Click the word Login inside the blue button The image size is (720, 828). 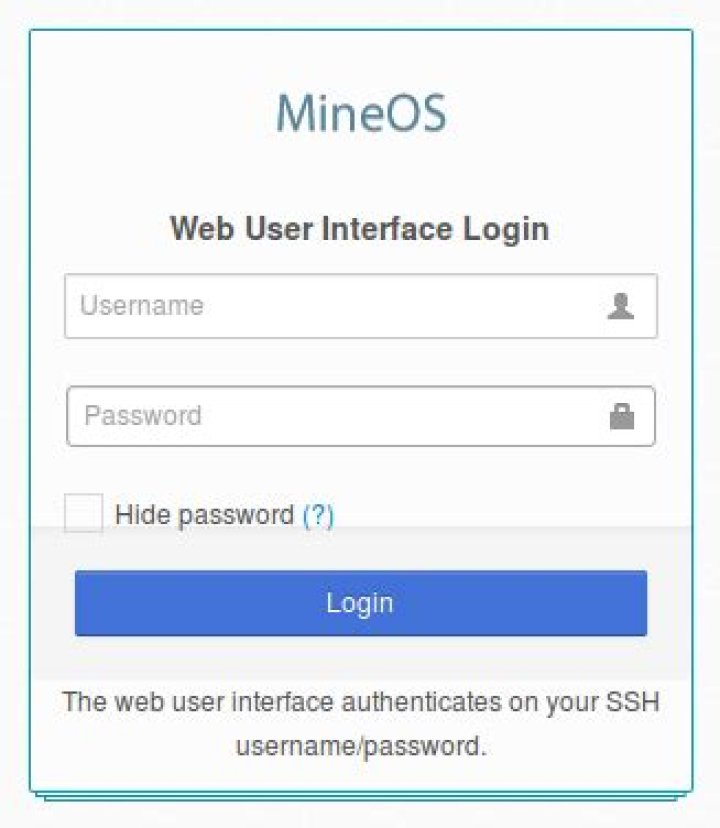click(x=360, y=604)
